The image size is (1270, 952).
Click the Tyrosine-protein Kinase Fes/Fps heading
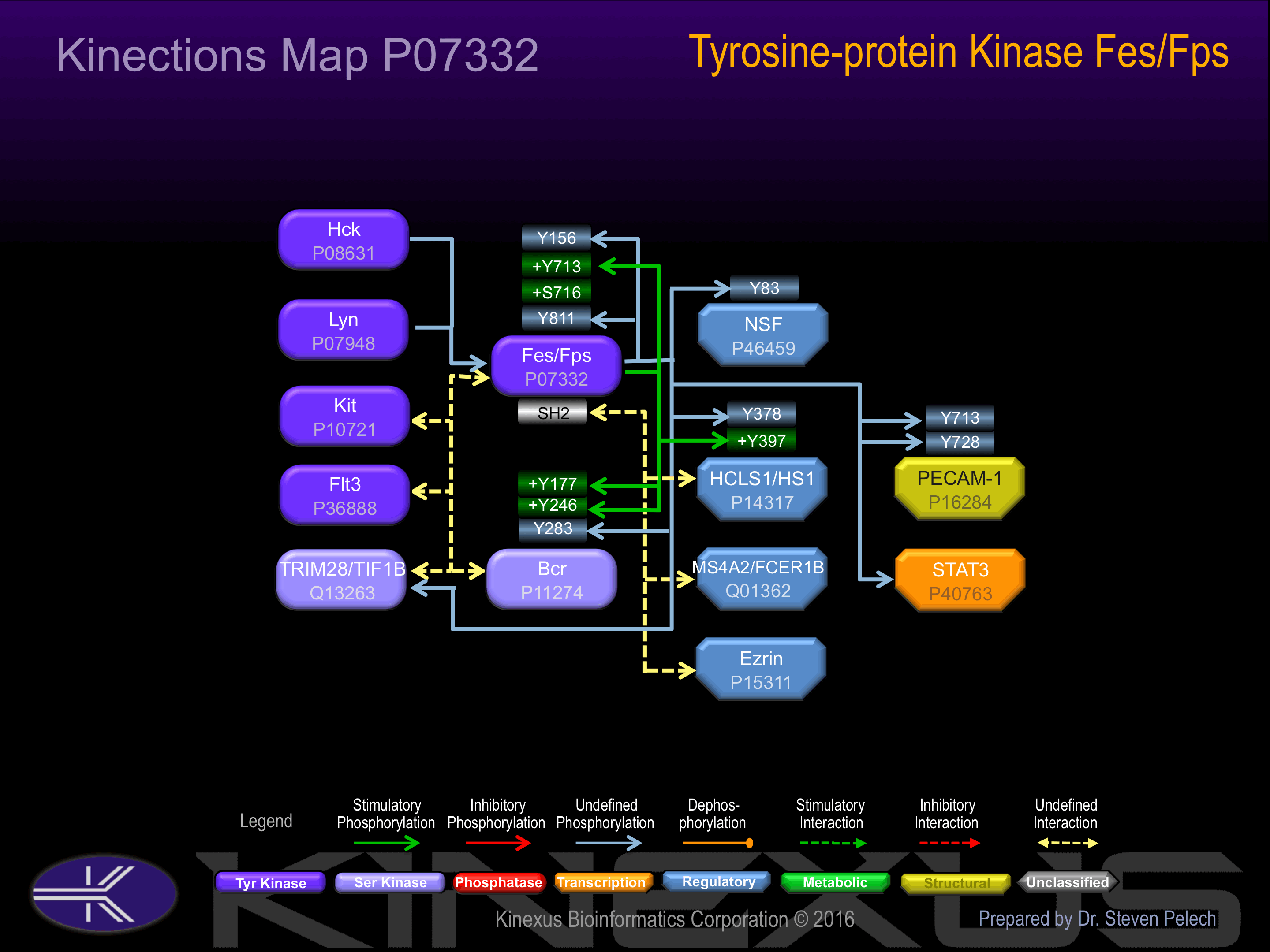point(958,52)
